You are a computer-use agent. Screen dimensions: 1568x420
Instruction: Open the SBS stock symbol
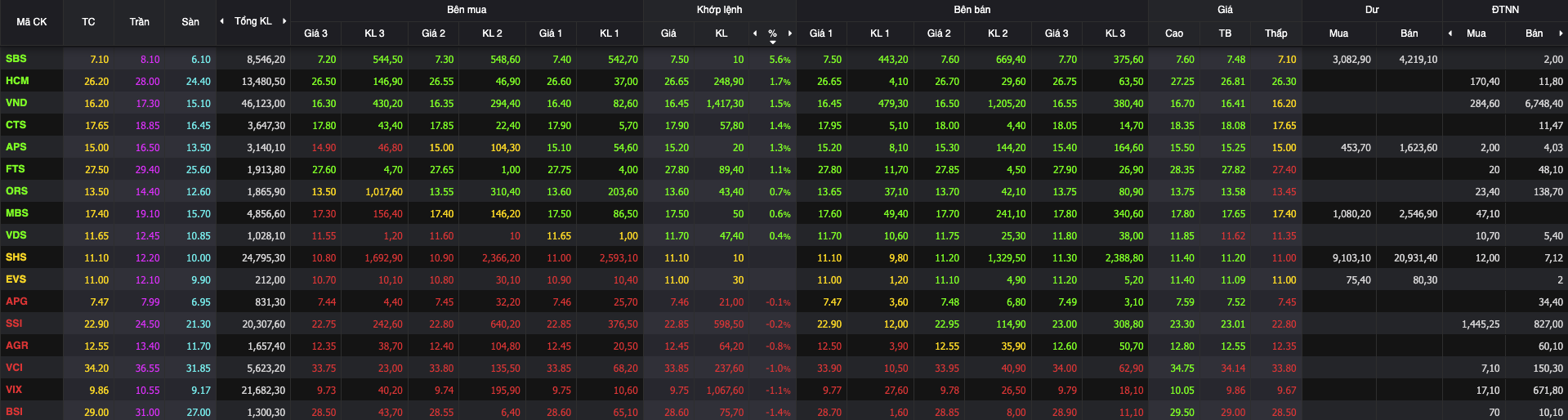coord(16,59)
